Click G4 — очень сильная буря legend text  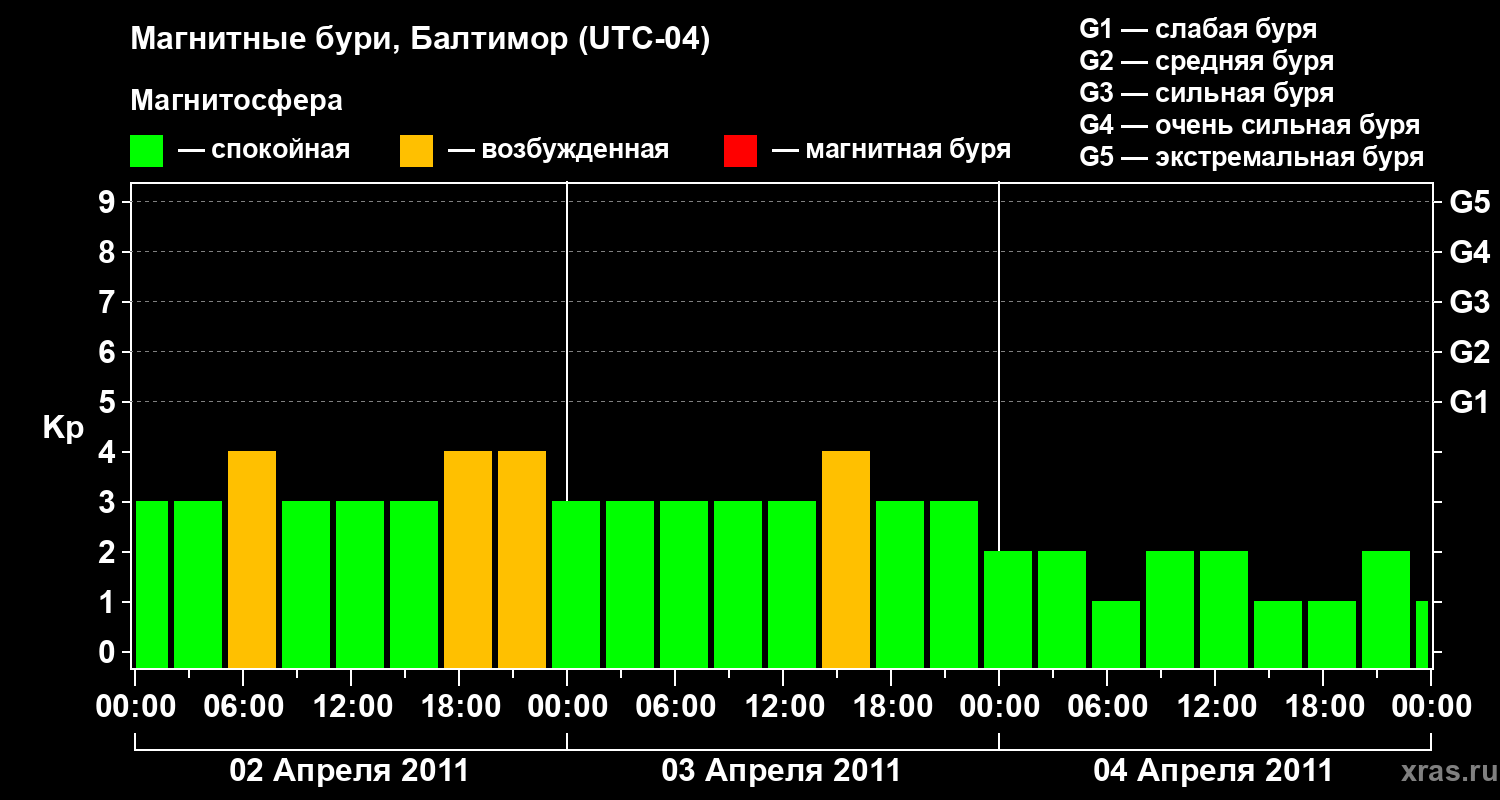point(1250,125)
